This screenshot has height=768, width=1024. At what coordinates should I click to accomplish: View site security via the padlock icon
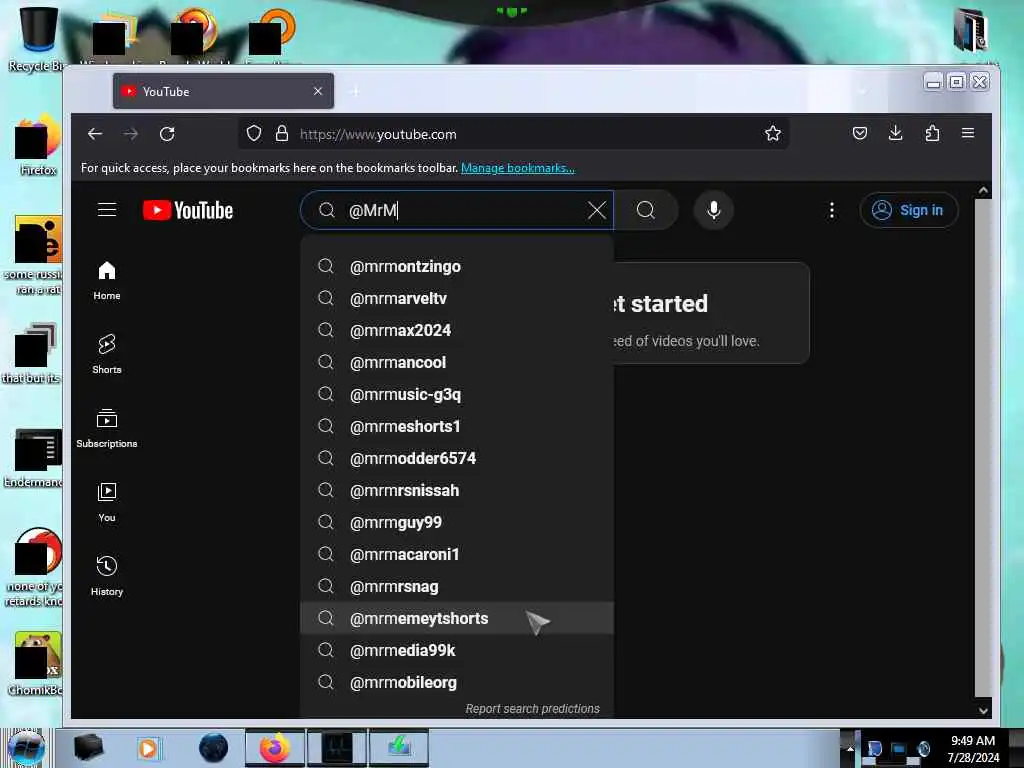click(x=281, y=134)
